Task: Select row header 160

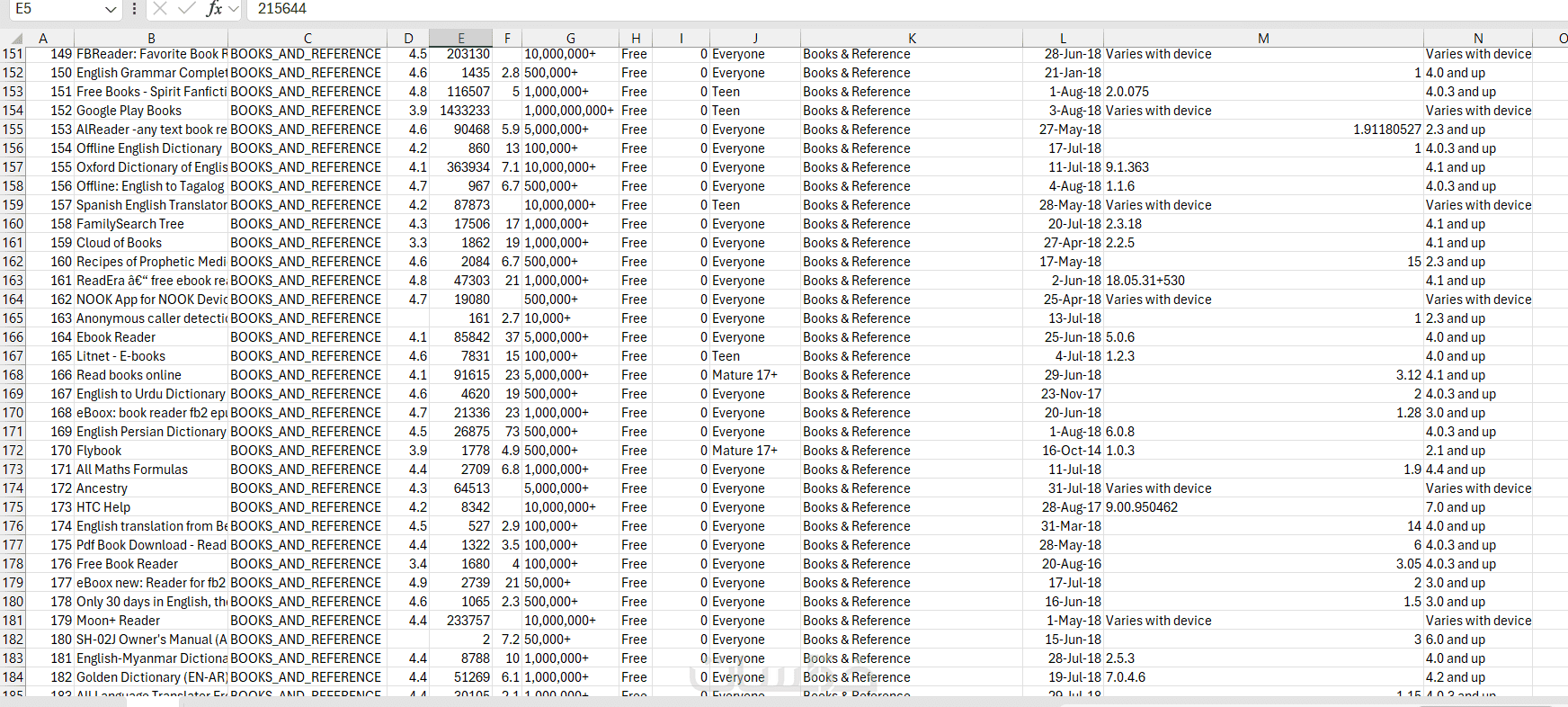Action: click(x=13, y=224)
